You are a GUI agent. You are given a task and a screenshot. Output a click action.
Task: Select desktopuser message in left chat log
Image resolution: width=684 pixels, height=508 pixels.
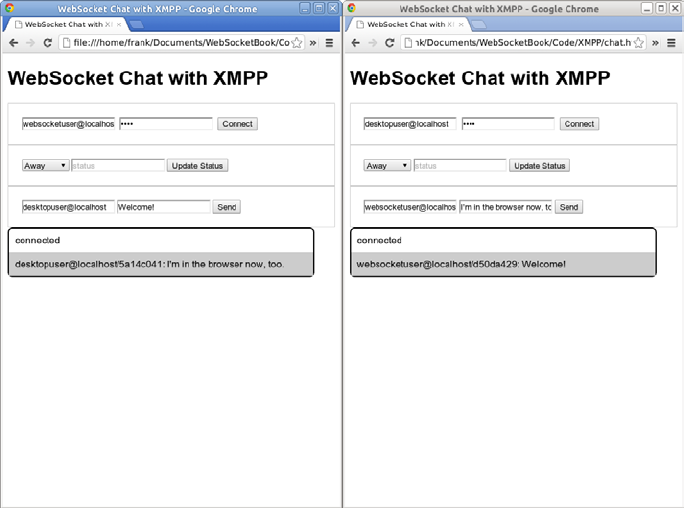tap(161, 264)
